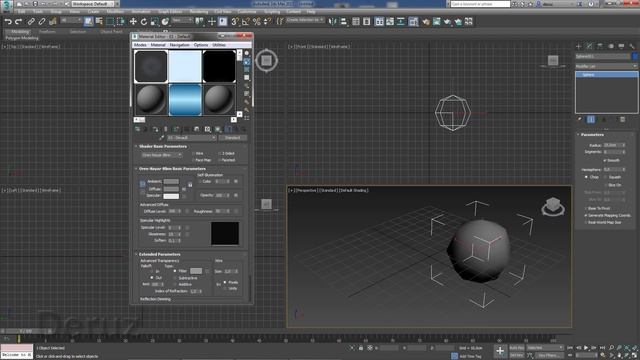Click Get Material icon in Material Editor
This screenshot has height=360, width=640.
point(138,129)
